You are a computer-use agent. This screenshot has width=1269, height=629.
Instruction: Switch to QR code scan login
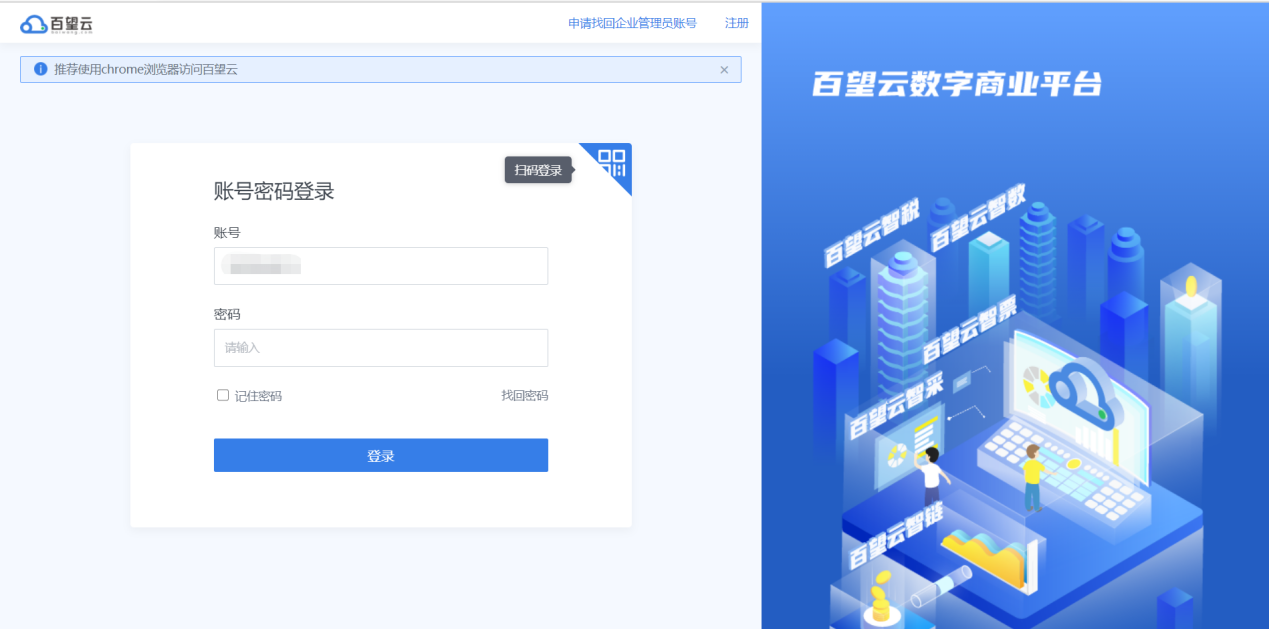click(612, 162)
